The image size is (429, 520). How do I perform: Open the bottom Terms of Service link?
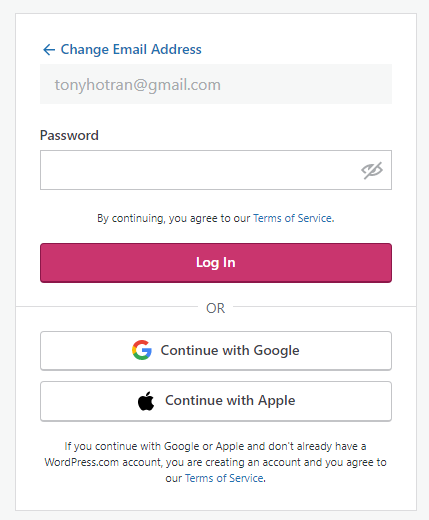click(x=224, y=478)
